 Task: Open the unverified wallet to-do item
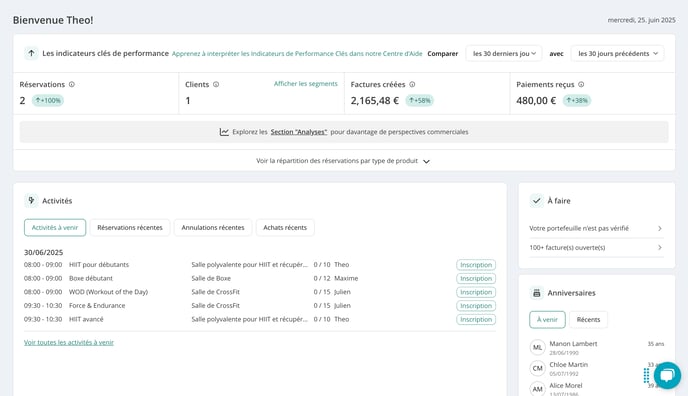pos(596,228)
